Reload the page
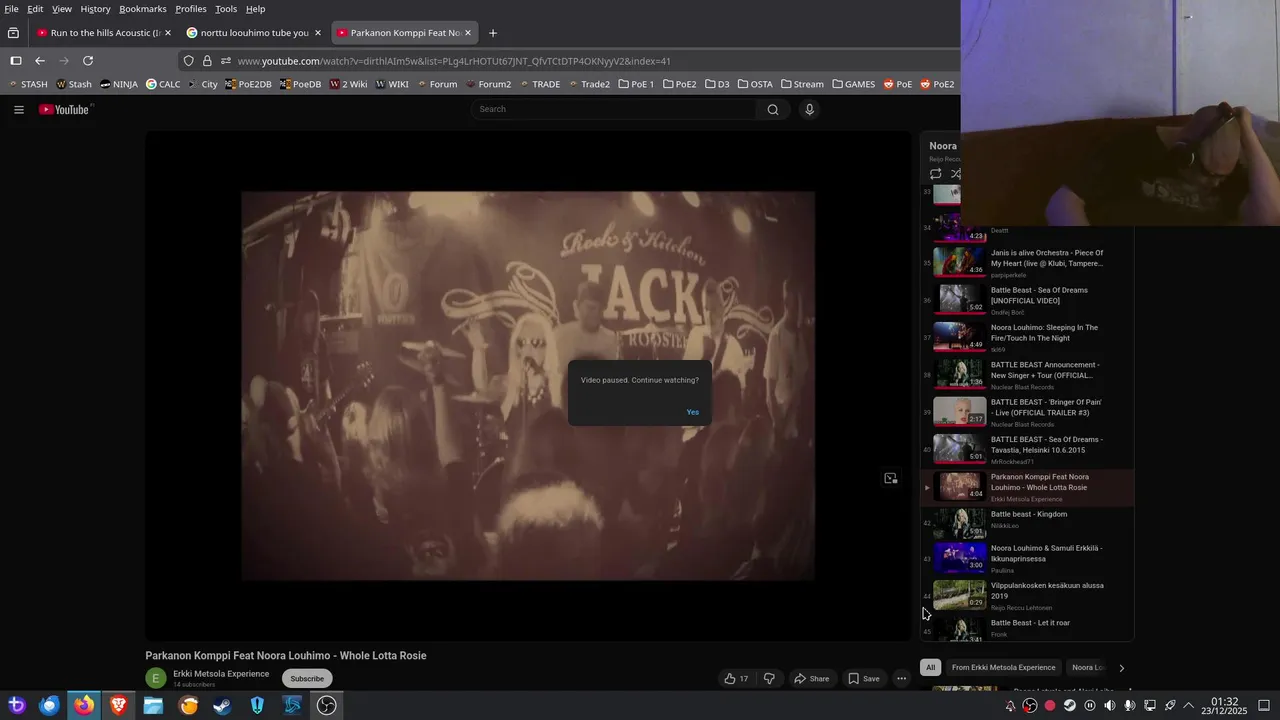This screenshot has height=720, width=1280. [88, 61]
